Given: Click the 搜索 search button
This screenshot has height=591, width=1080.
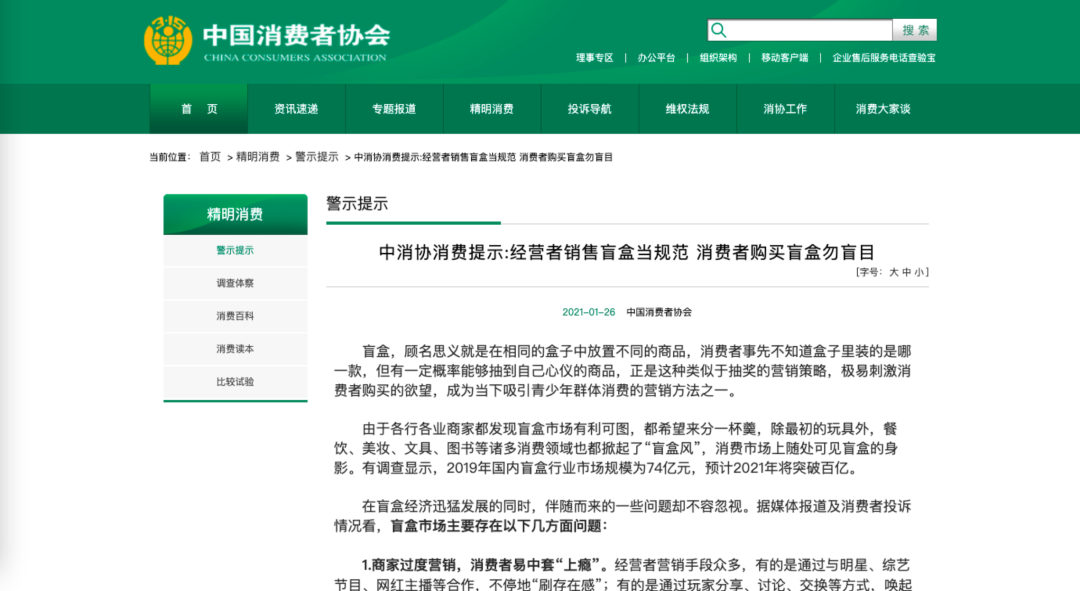Looking at the screenshot, I should coord(915,30).
